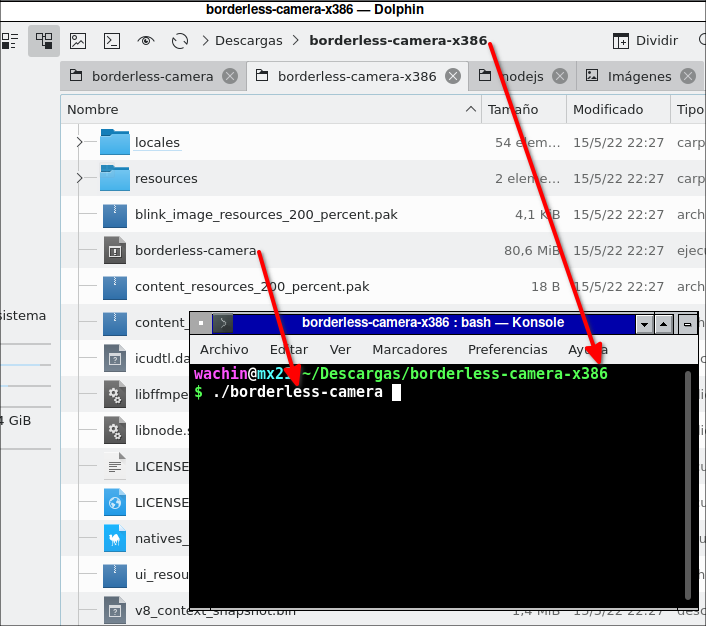706x626 pixels.
Task: Switch to the nodejs tab
Action: (x=521, y=77)
